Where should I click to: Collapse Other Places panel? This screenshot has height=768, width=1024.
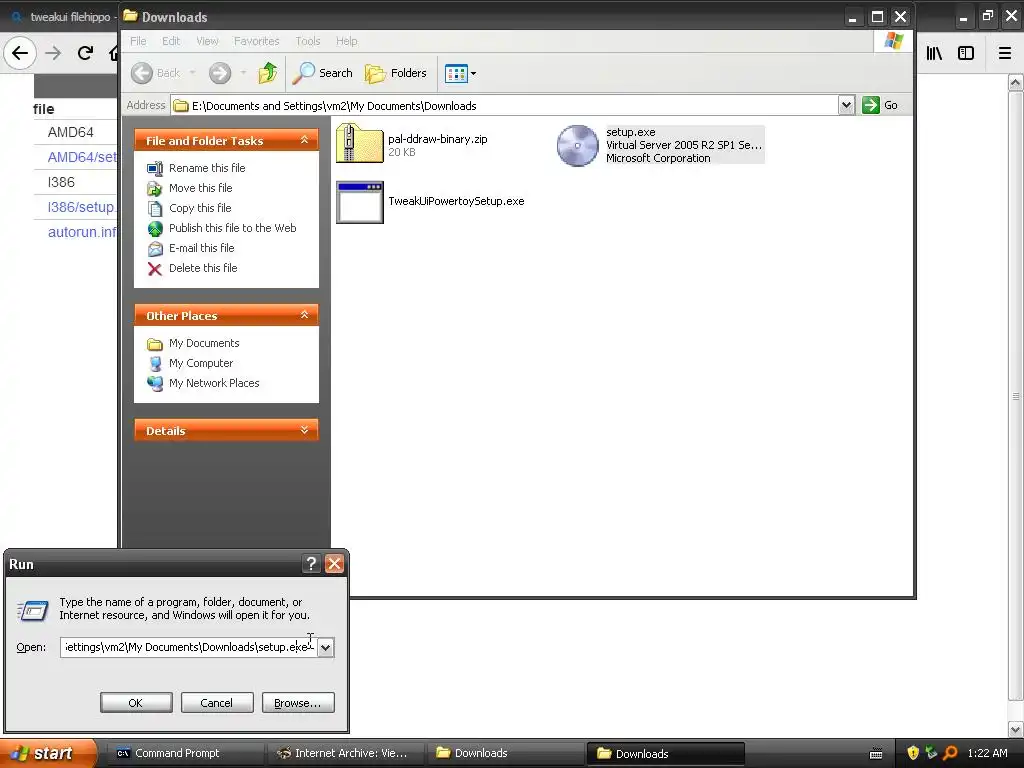coord(304,315)
